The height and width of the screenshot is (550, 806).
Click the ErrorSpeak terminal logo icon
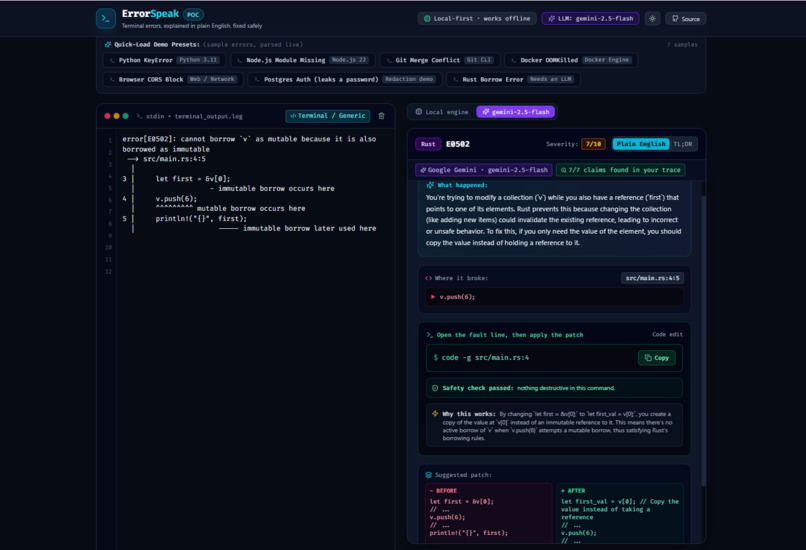coord(105,19)
